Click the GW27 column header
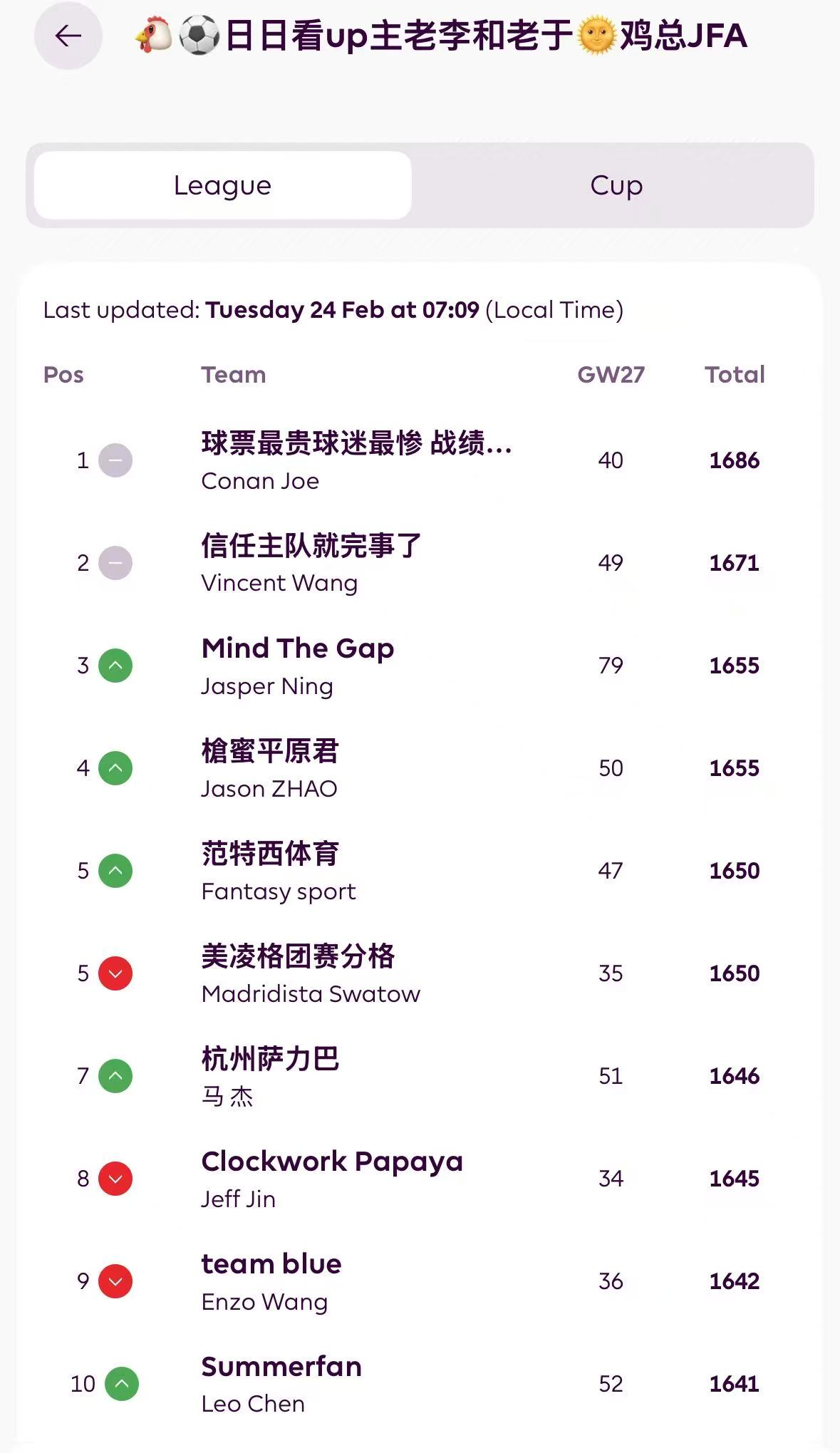Screen dimensions: 840x1453 [611, 375]
